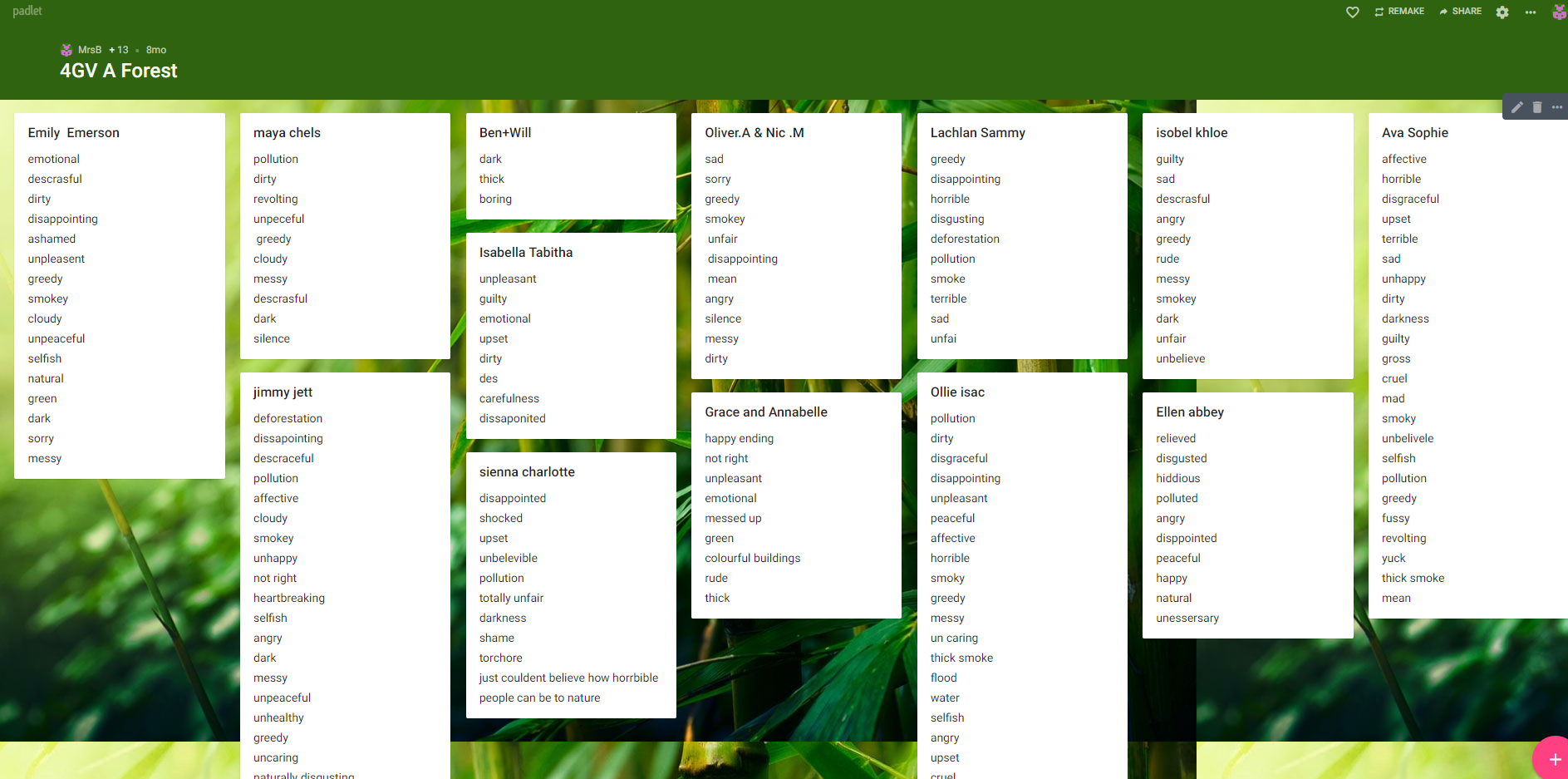Select the Lachlan Sammy post title

tap(978, 133)
